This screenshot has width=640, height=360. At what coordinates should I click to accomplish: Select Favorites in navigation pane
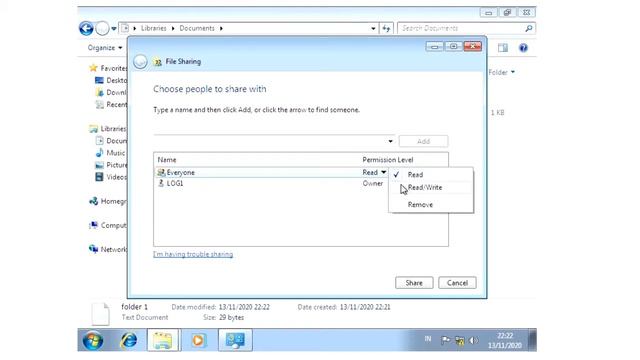click(108, 68)
